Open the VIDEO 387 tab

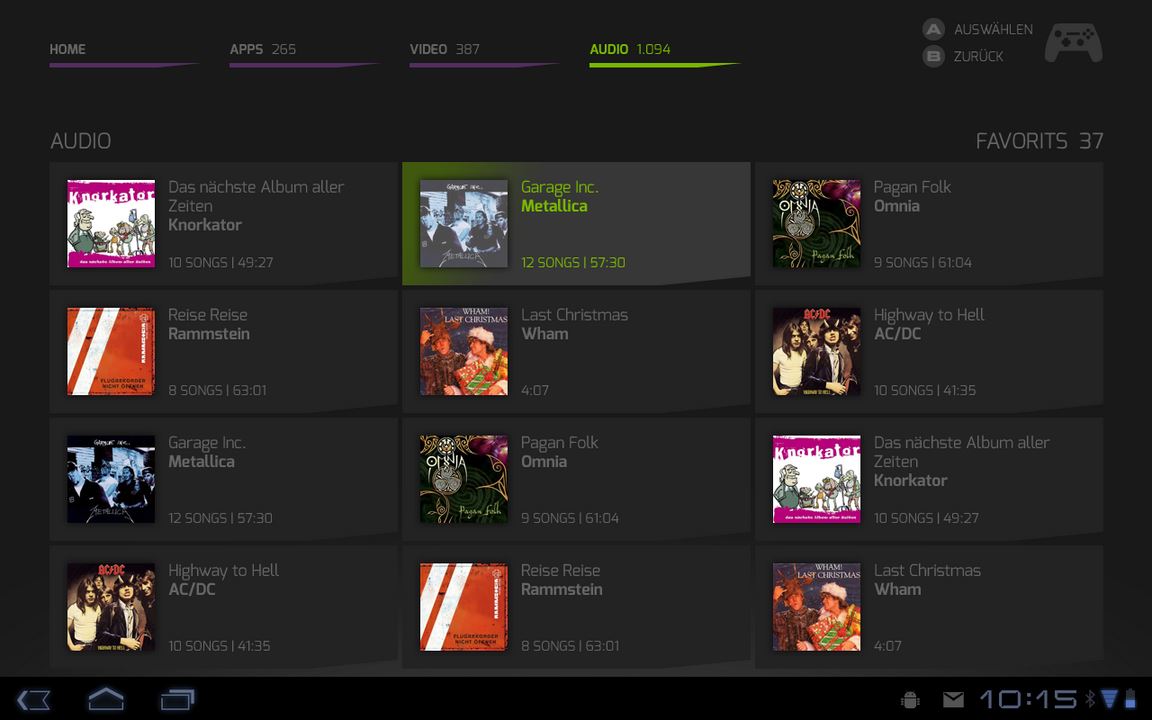pyautogui.click(x=483, y=53)
